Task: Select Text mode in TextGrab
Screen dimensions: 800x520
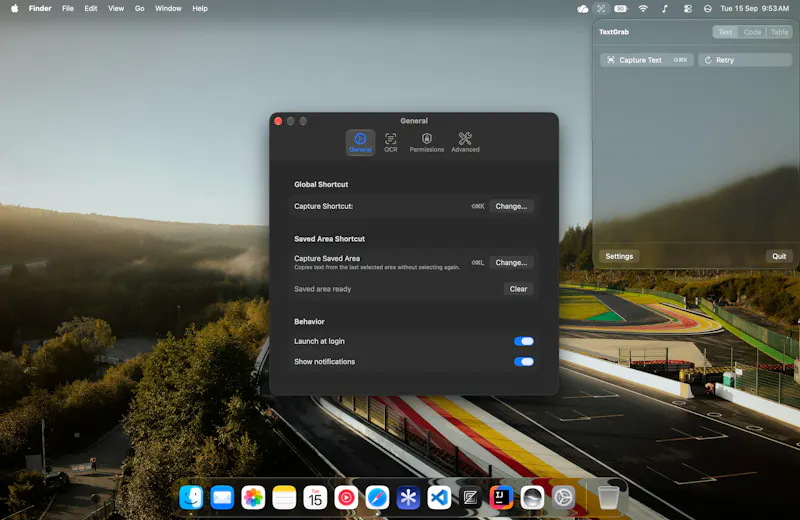Action: pos(726,32)
